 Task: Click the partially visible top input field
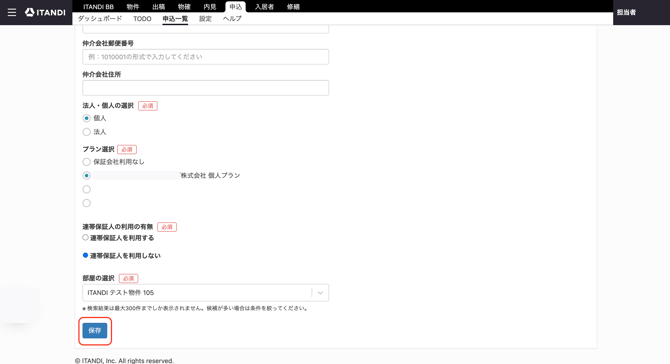pos(206,29)
